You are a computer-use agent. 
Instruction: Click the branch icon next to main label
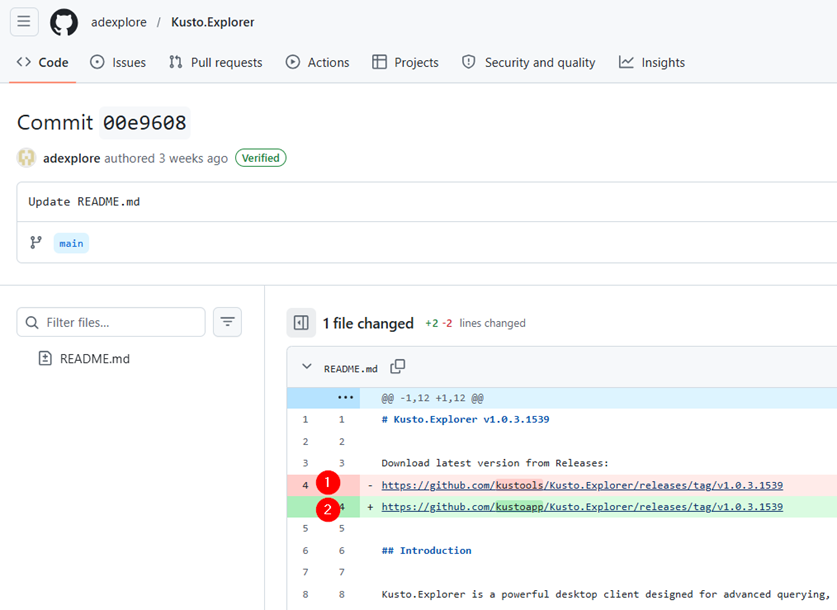click(x=34, y=242)
